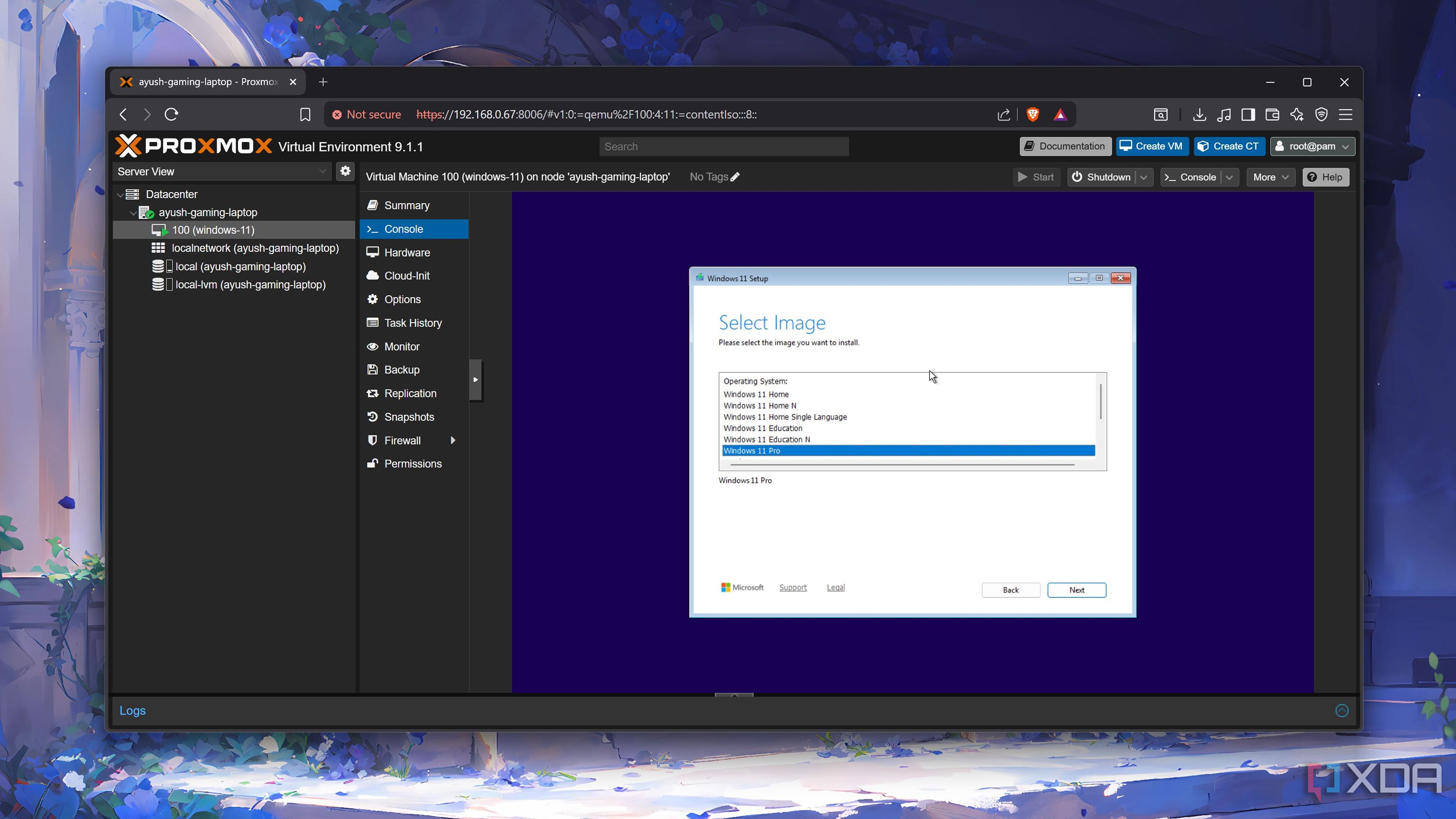This screenshot has width=1456, height=819.
Task: Expand the Logs panel circle arrow
Action: coord(1342,711)
